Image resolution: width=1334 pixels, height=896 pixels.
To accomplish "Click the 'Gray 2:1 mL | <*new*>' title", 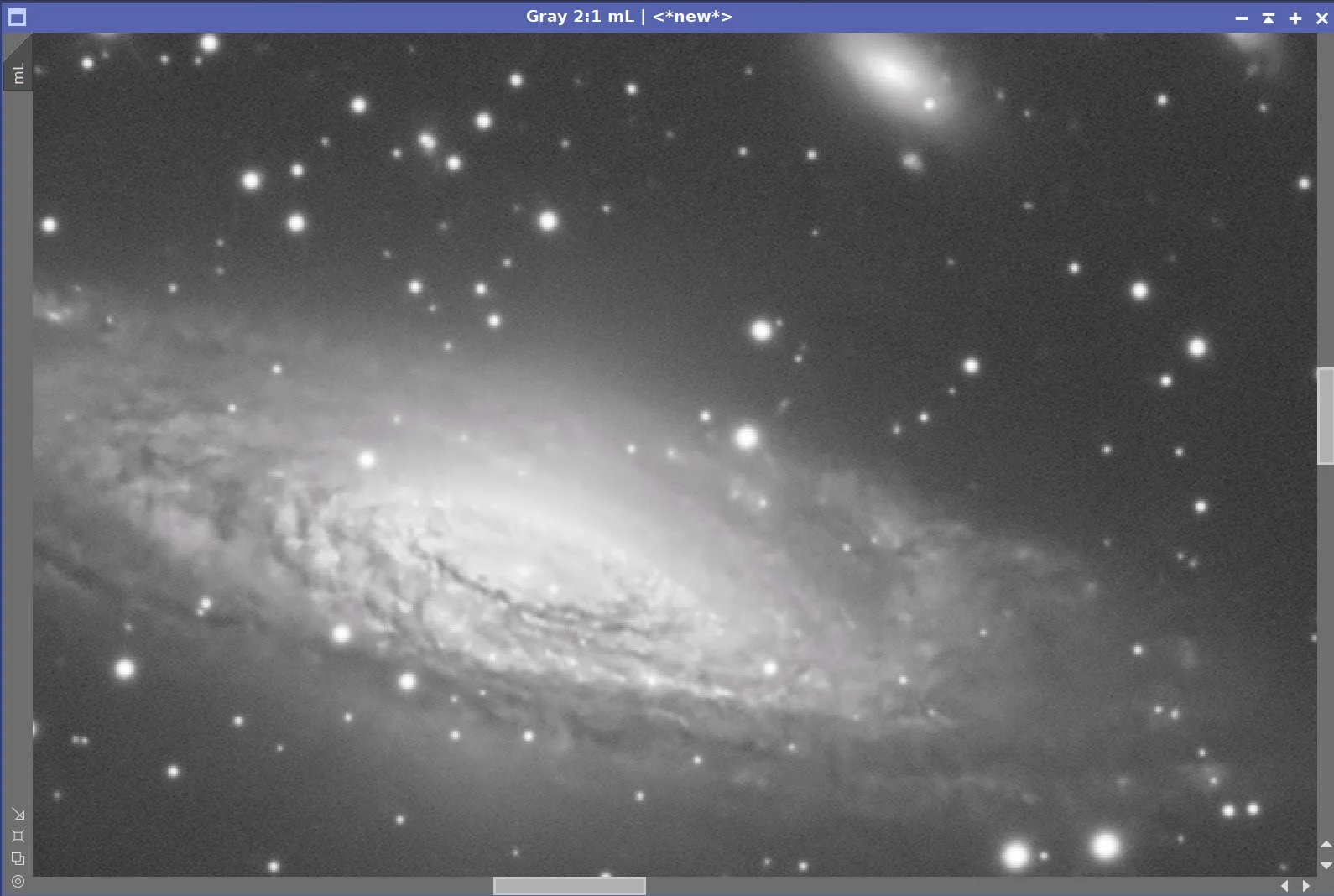I will click(628, 17).
